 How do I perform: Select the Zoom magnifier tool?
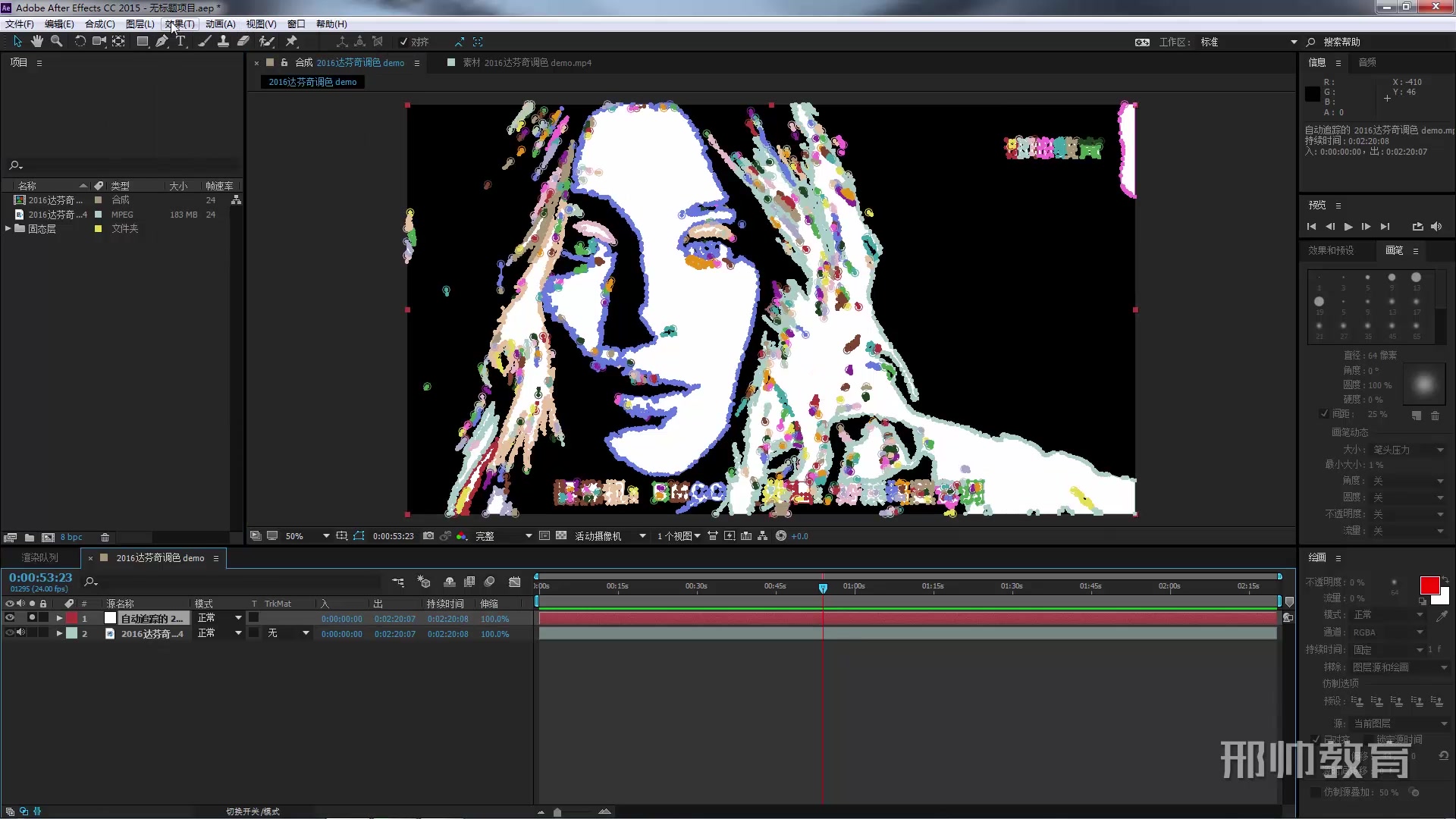[56, 42]
